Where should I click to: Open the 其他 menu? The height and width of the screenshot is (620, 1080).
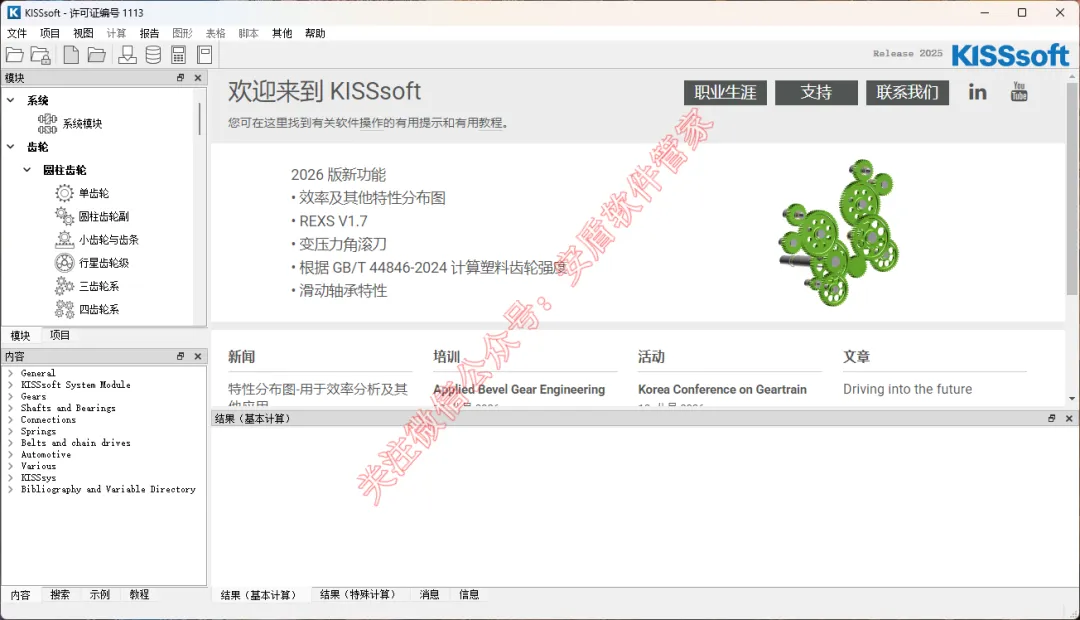[282, 33]
